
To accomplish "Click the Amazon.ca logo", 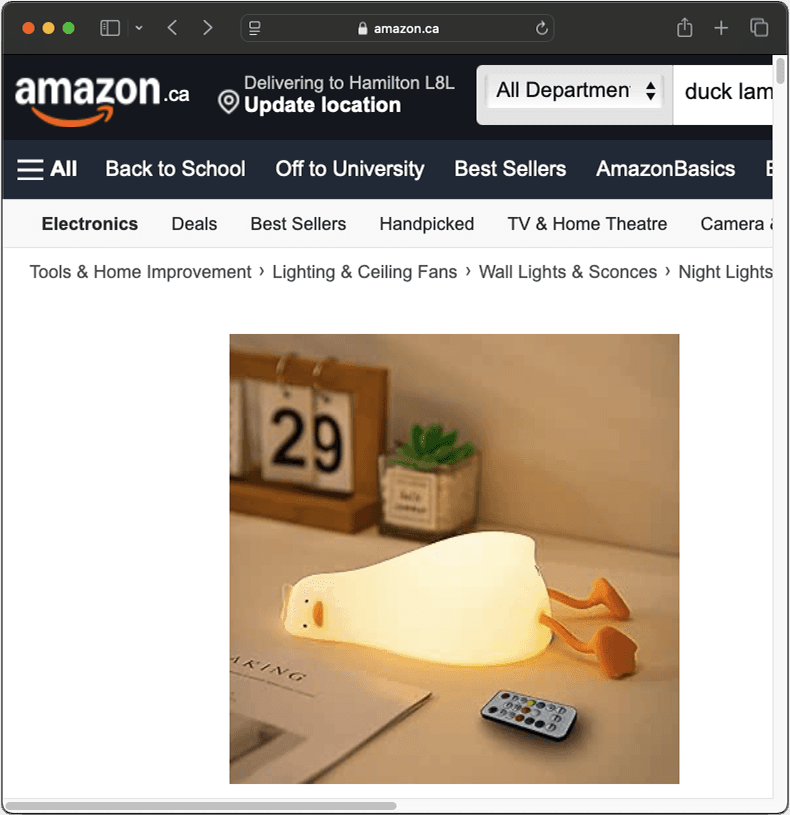I will (x=102, y=99).
